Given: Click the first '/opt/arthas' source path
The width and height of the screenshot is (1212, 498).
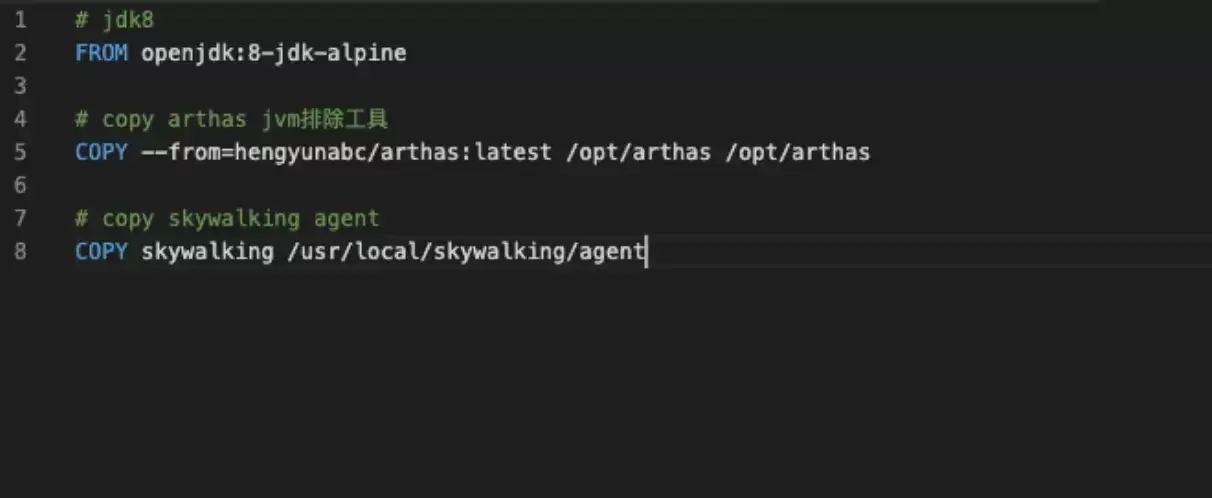Looking at the screenshot, I should pos(638,152).
